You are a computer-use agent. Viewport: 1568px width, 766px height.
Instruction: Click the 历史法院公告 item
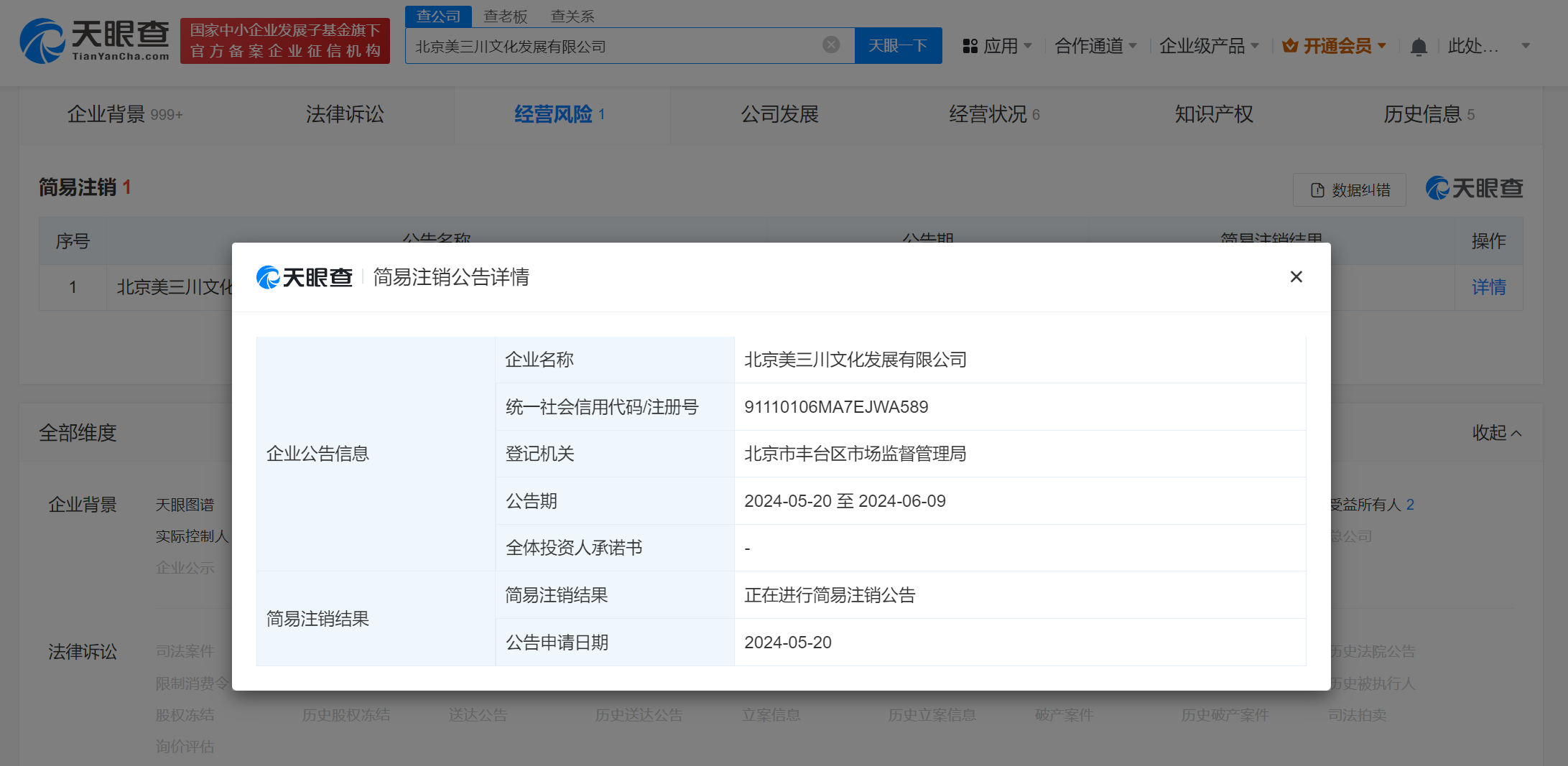1373,651
